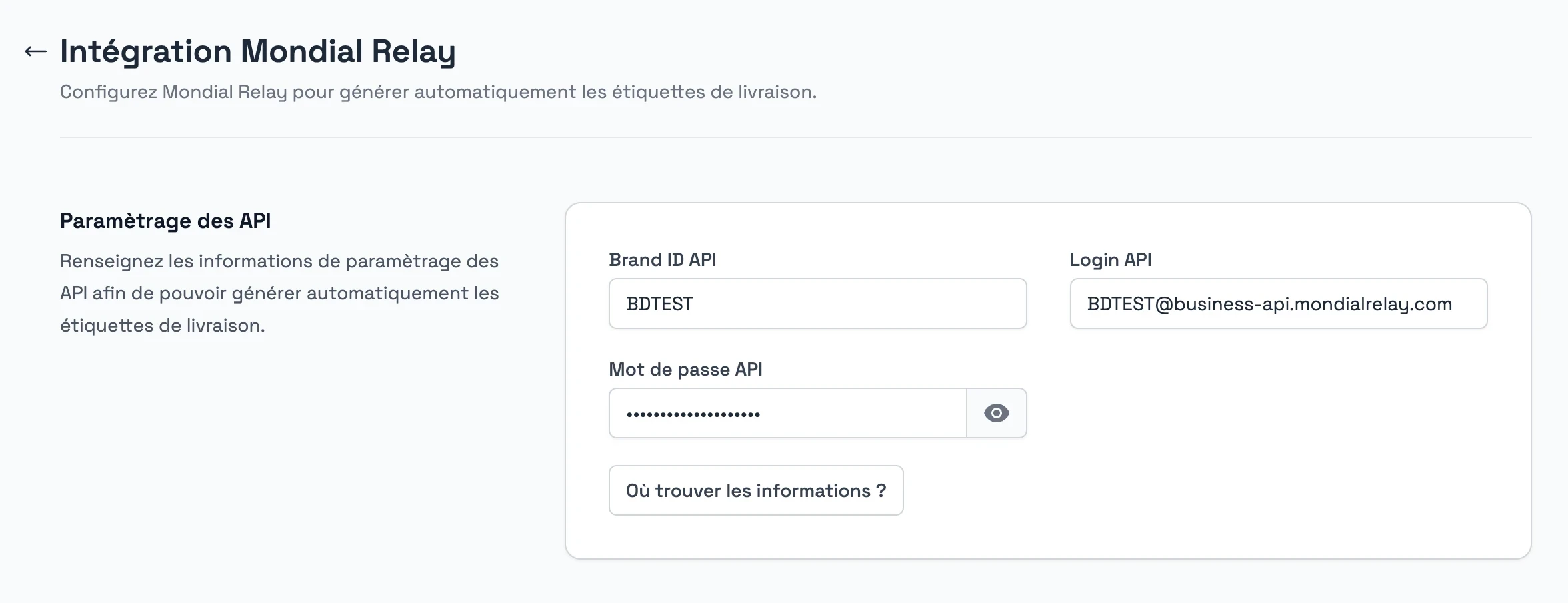Reveal the API password with eye icon

pyautogui.click(x=996, y=413)
